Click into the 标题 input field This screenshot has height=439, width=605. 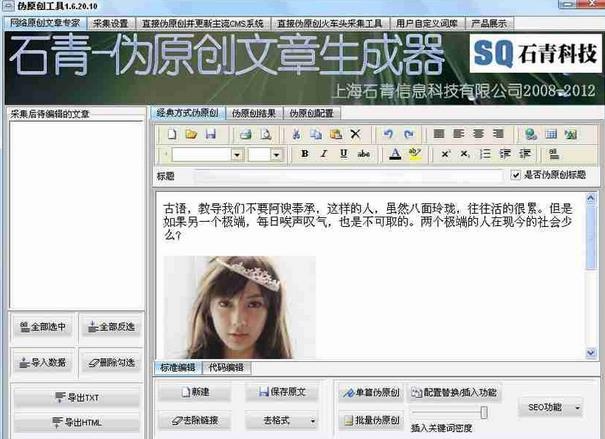point(348,176)
